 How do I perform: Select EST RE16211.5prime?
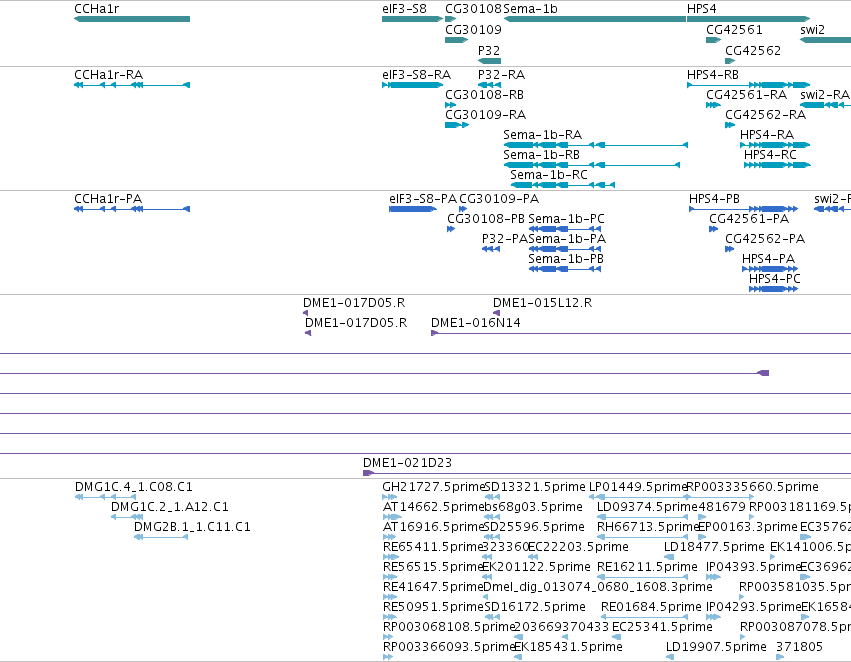647,568
